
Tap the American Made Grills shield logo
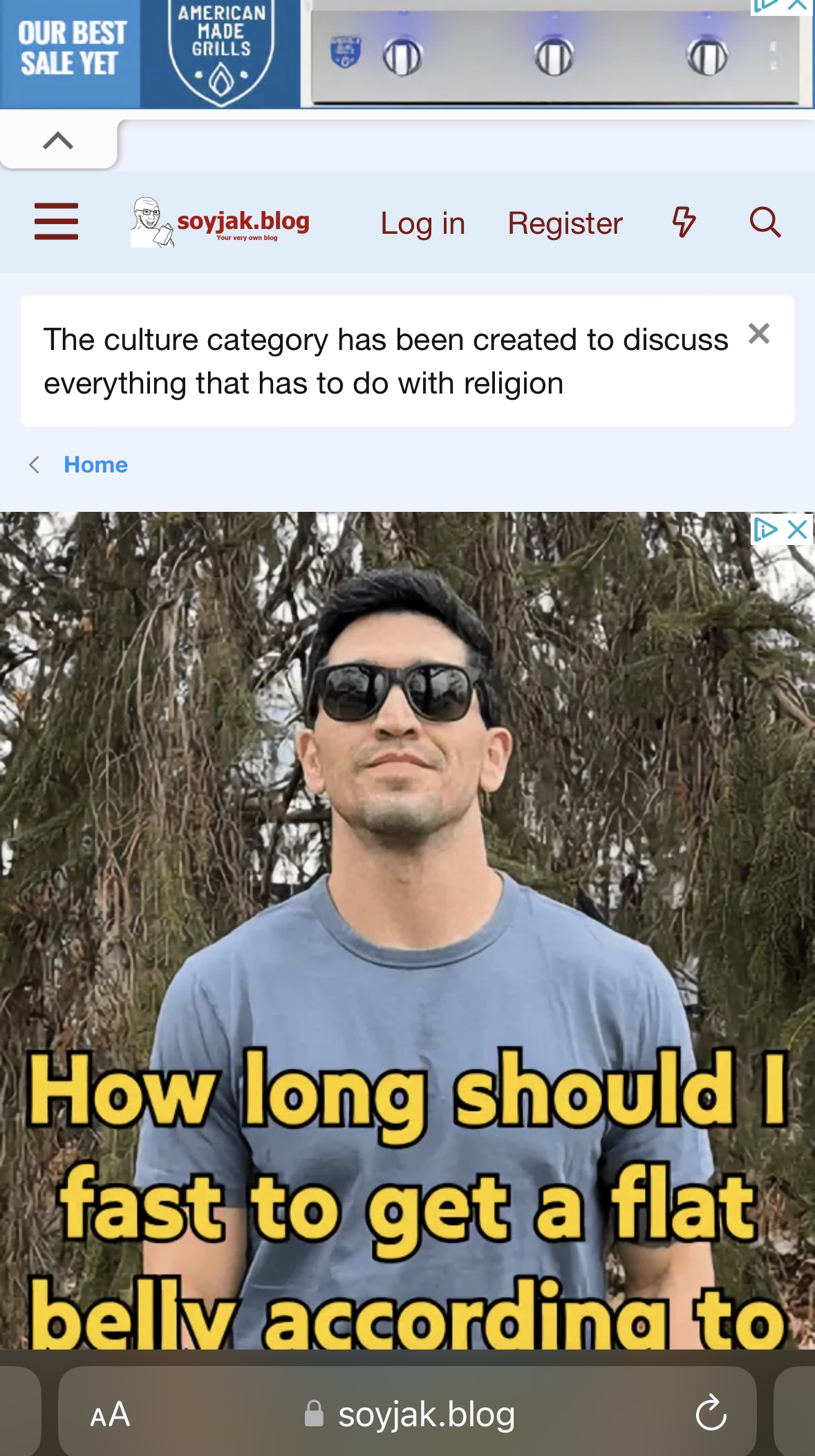221,53
